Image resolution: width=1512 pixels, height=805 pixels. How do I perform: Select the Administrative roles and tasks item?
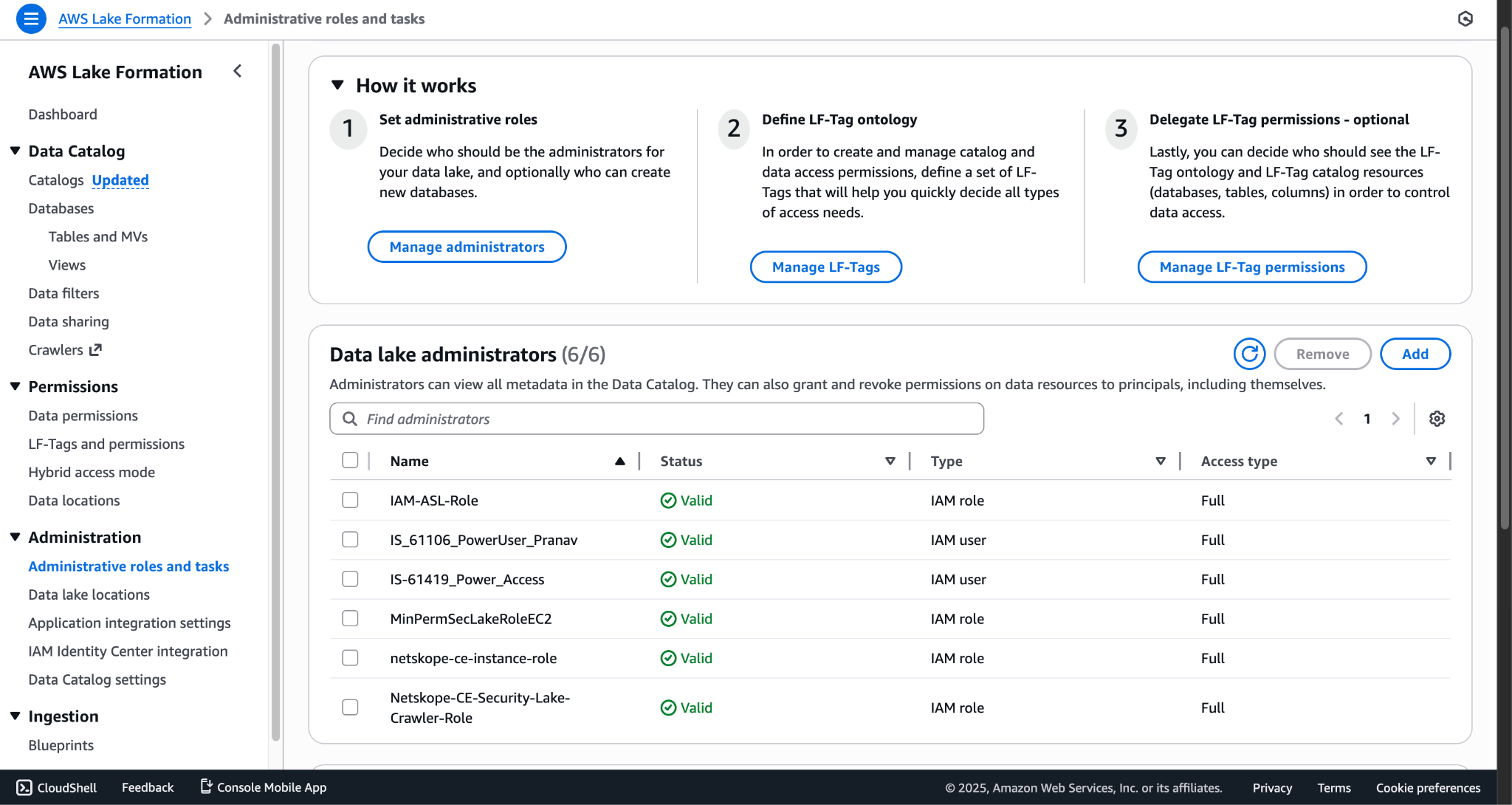click(128, 566)
